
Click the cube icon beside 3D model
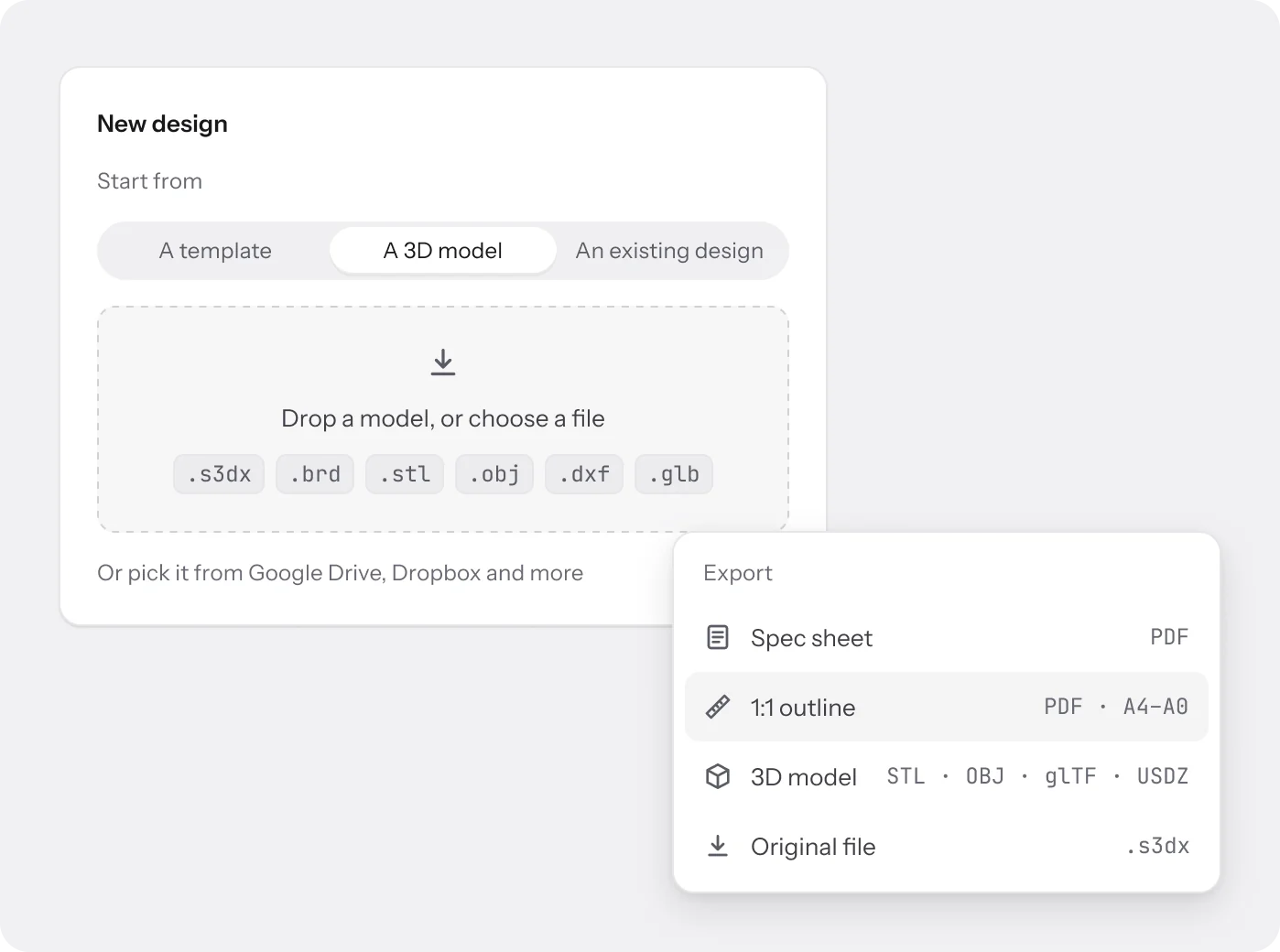(x=718, y=776)
